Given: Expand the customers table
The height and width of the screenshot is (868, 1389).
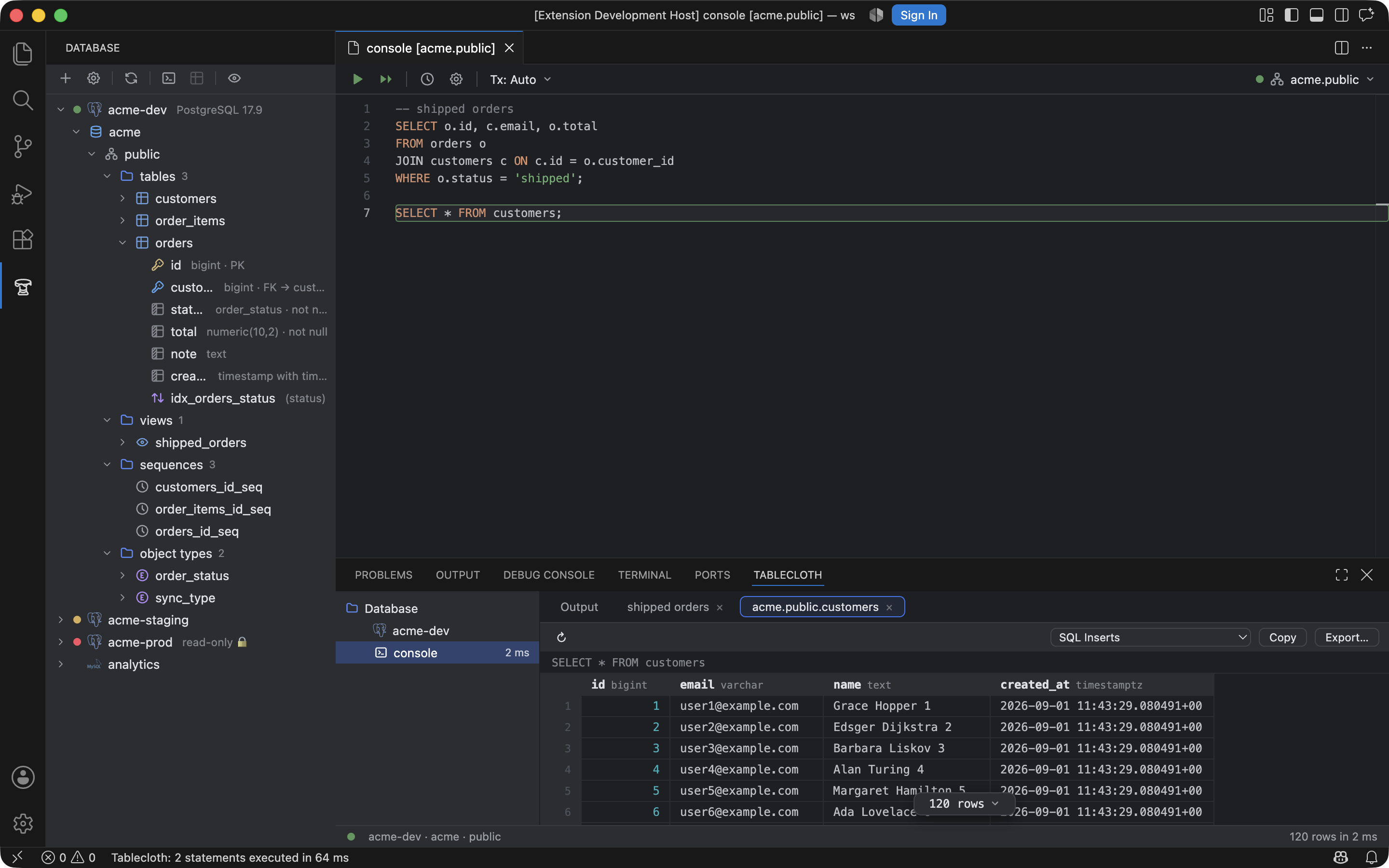Looking at the screenshot, I should pos(122,199).
